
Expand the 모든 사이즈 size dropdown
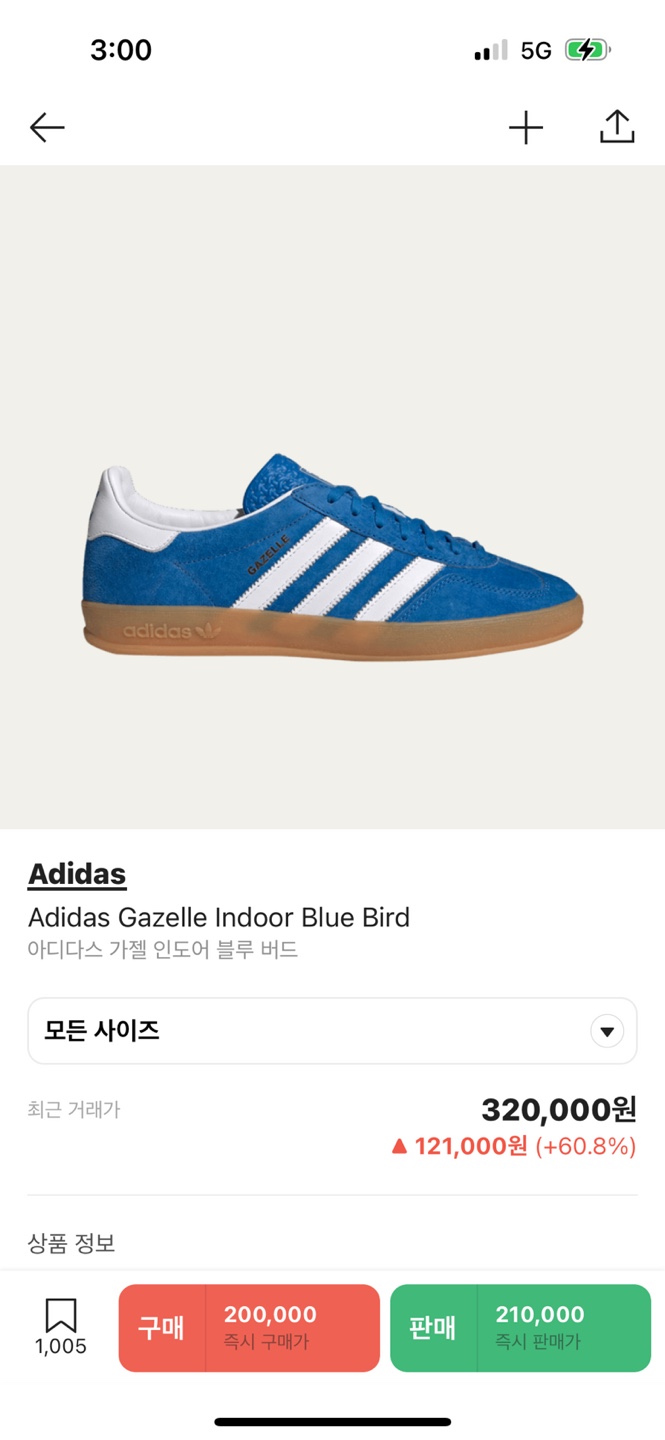[x=332, y=1031]
